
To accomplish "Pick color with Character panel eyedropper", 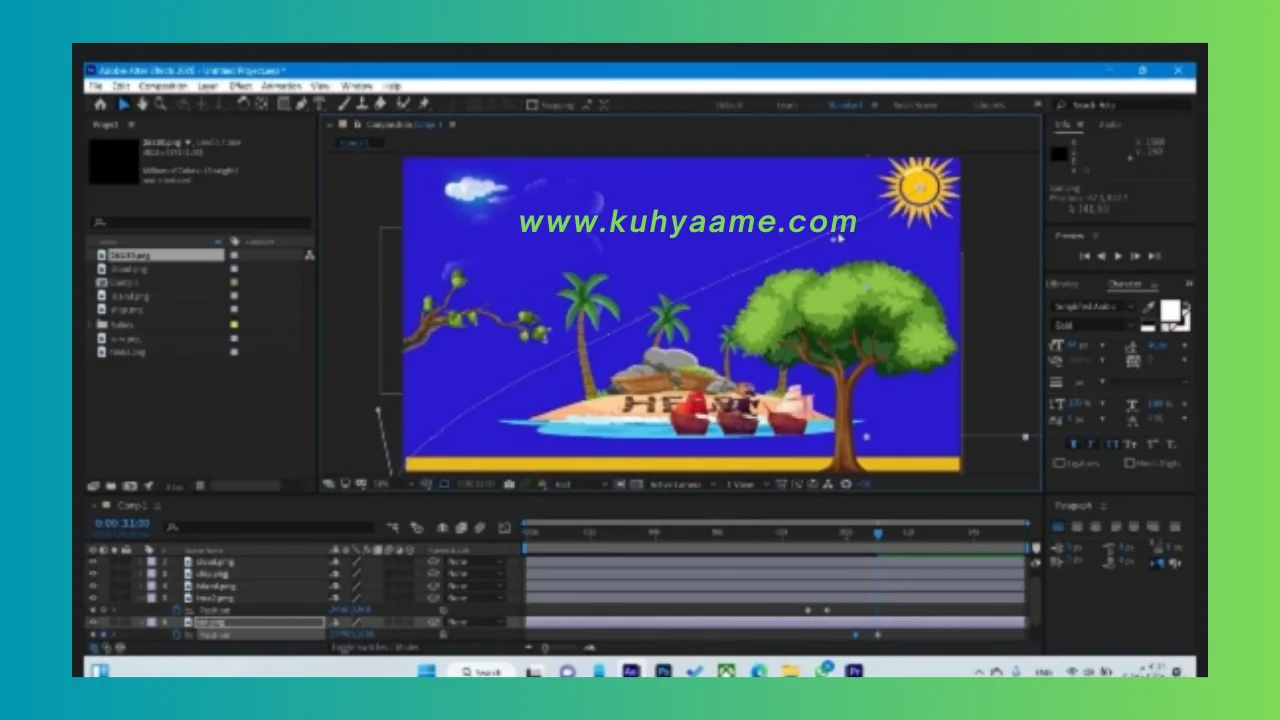I will coord(1149,307).
